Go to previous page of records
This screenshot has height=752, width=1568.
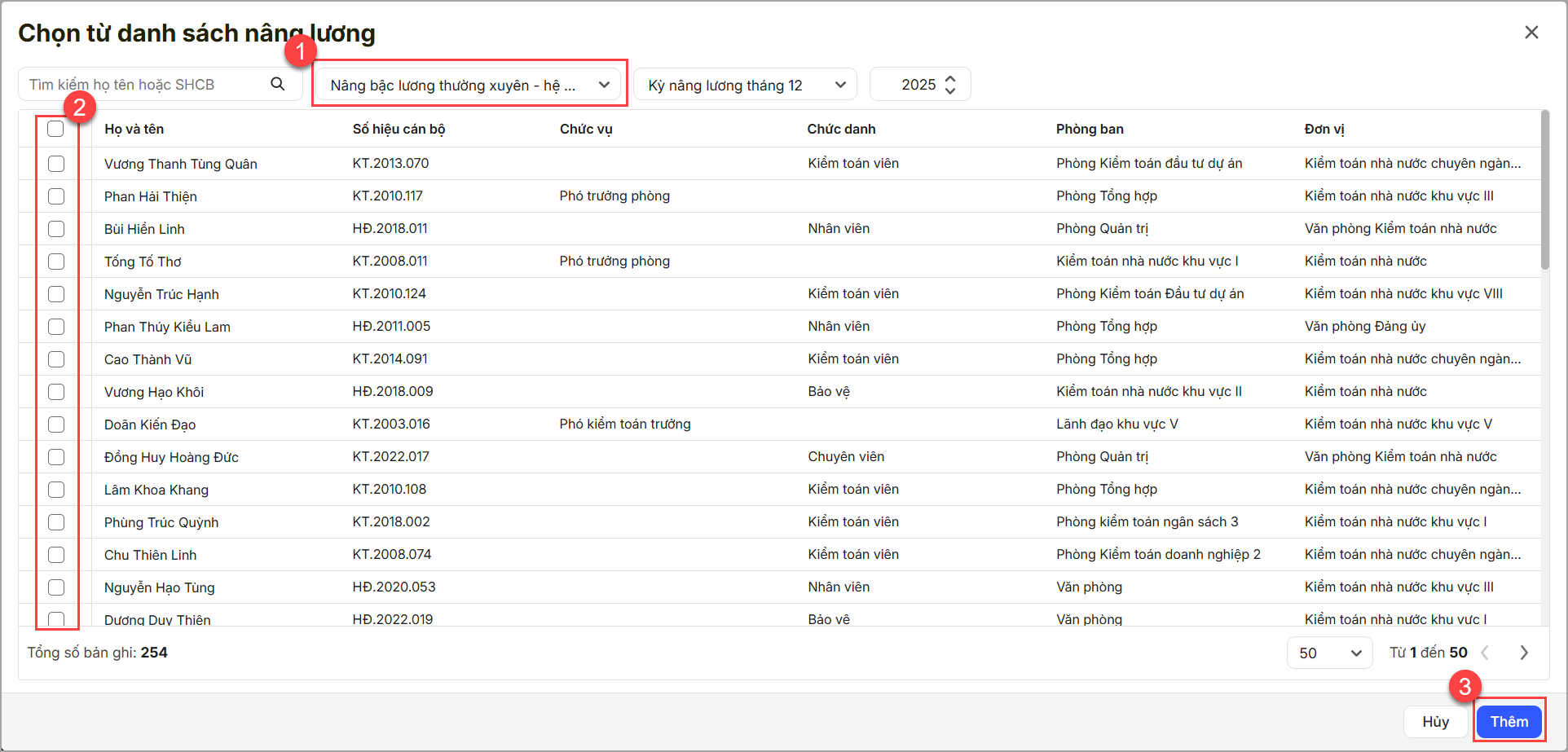pyautogui.click(x=1485, y=653)
